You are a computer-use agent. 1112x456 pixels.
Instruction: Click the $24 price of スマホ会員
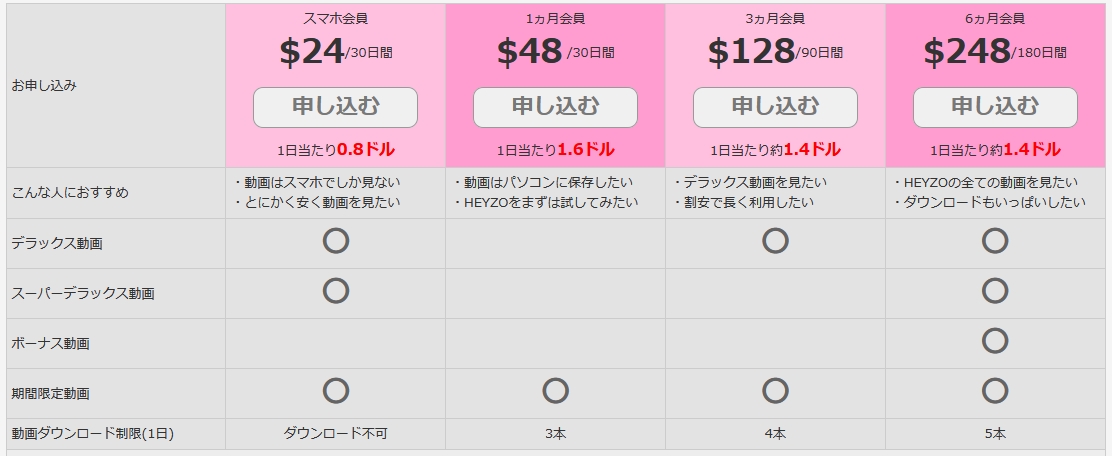coord(312,52)
